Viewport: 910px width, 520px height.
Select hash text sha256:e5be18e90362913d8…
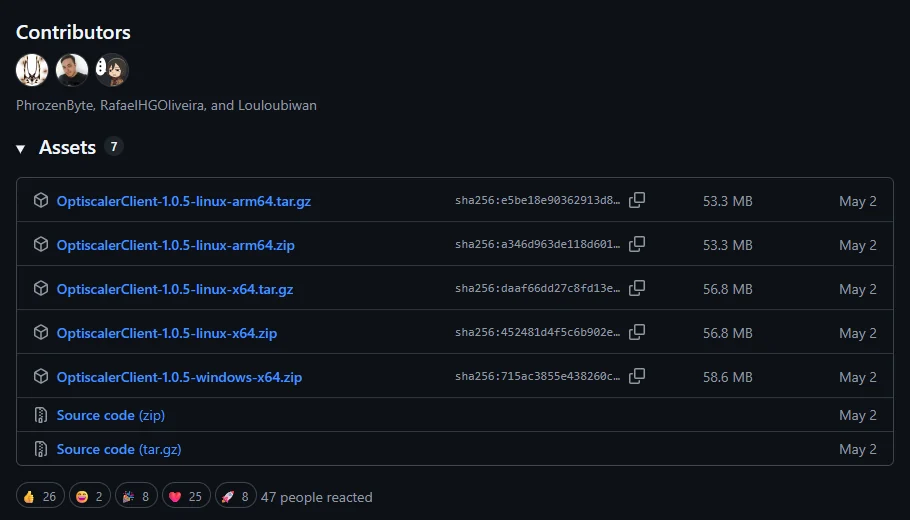pyautogui.click(x=537, y=201)
